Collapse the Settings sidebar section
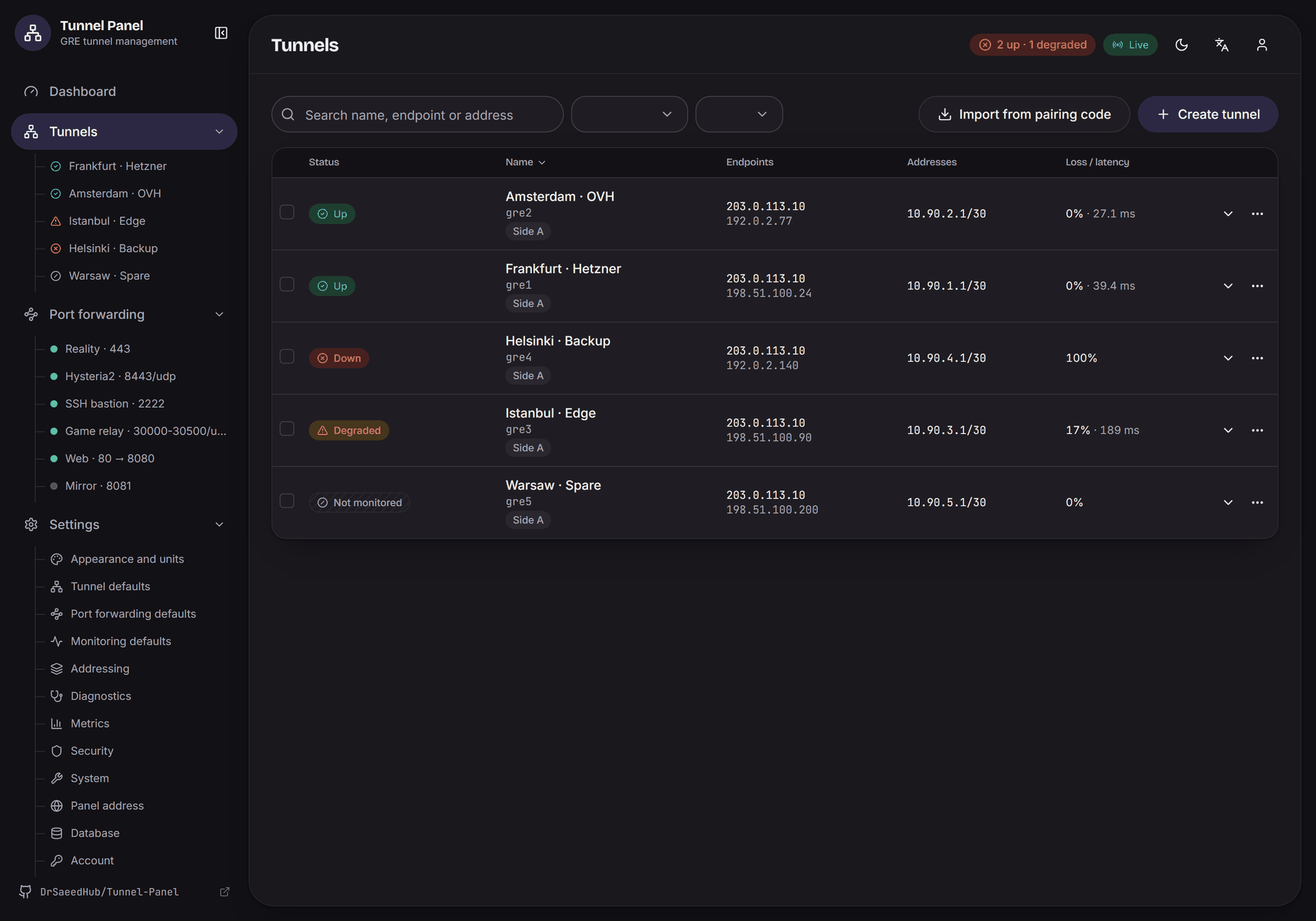 pos(219,524)
